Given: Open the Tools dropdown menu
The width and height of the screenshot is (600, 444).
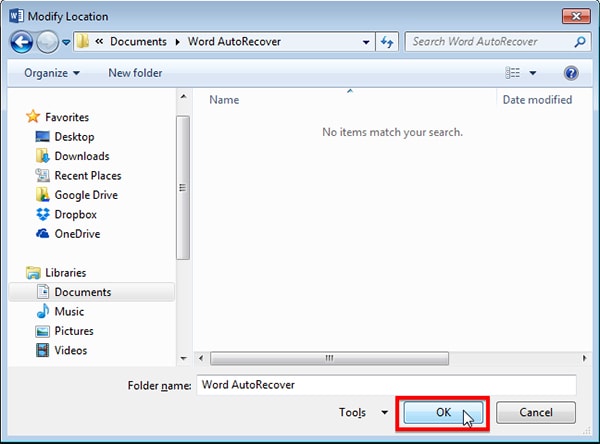Looking at the screenshot, I should (x=363, y=412).
